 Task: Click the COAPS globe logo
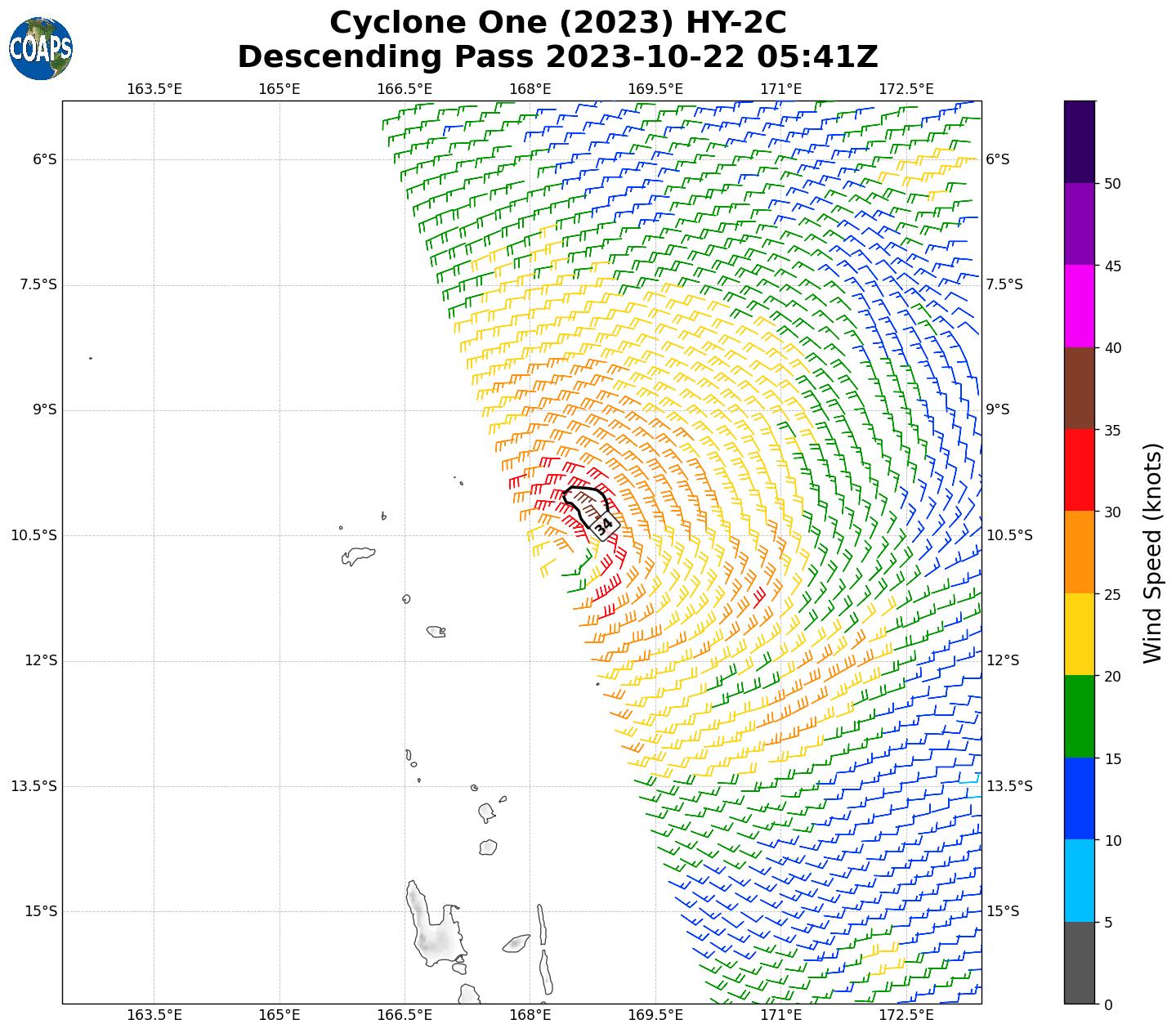tap(41, 49)
